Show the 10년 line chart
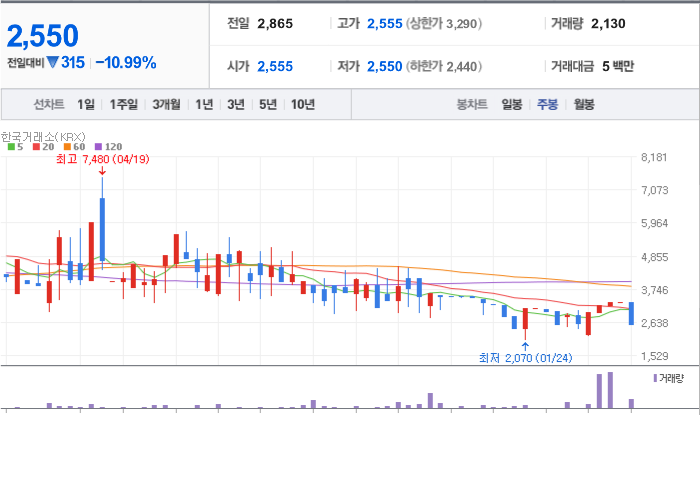 (x=303, y=104)
